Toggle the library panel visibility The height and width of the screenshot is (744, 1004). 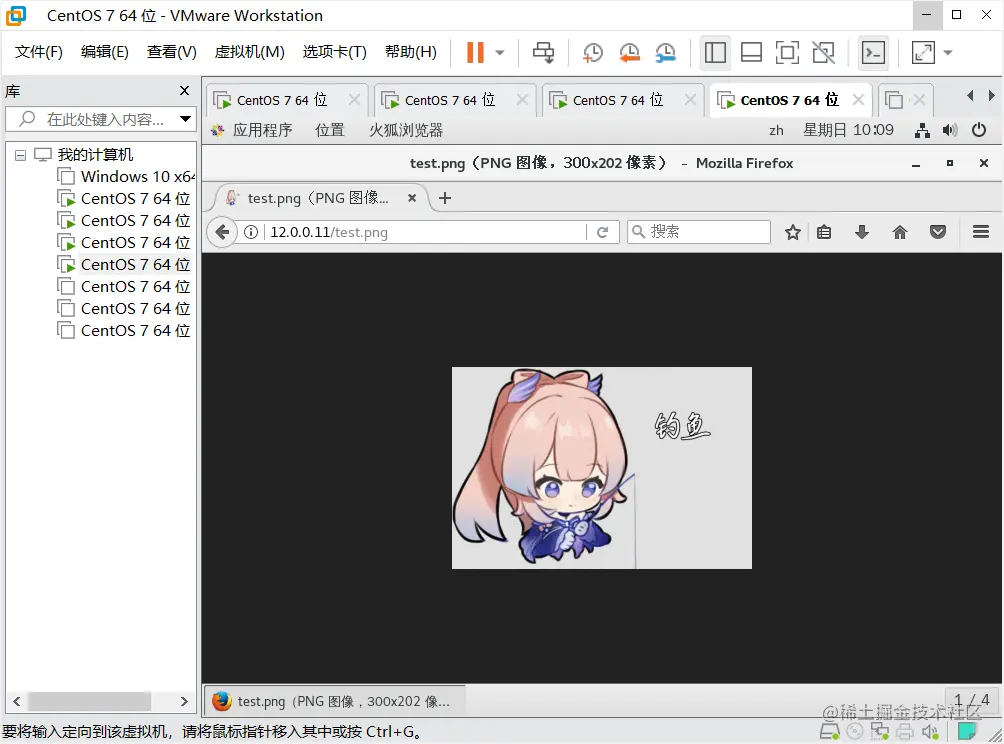[x=714, y=52]
